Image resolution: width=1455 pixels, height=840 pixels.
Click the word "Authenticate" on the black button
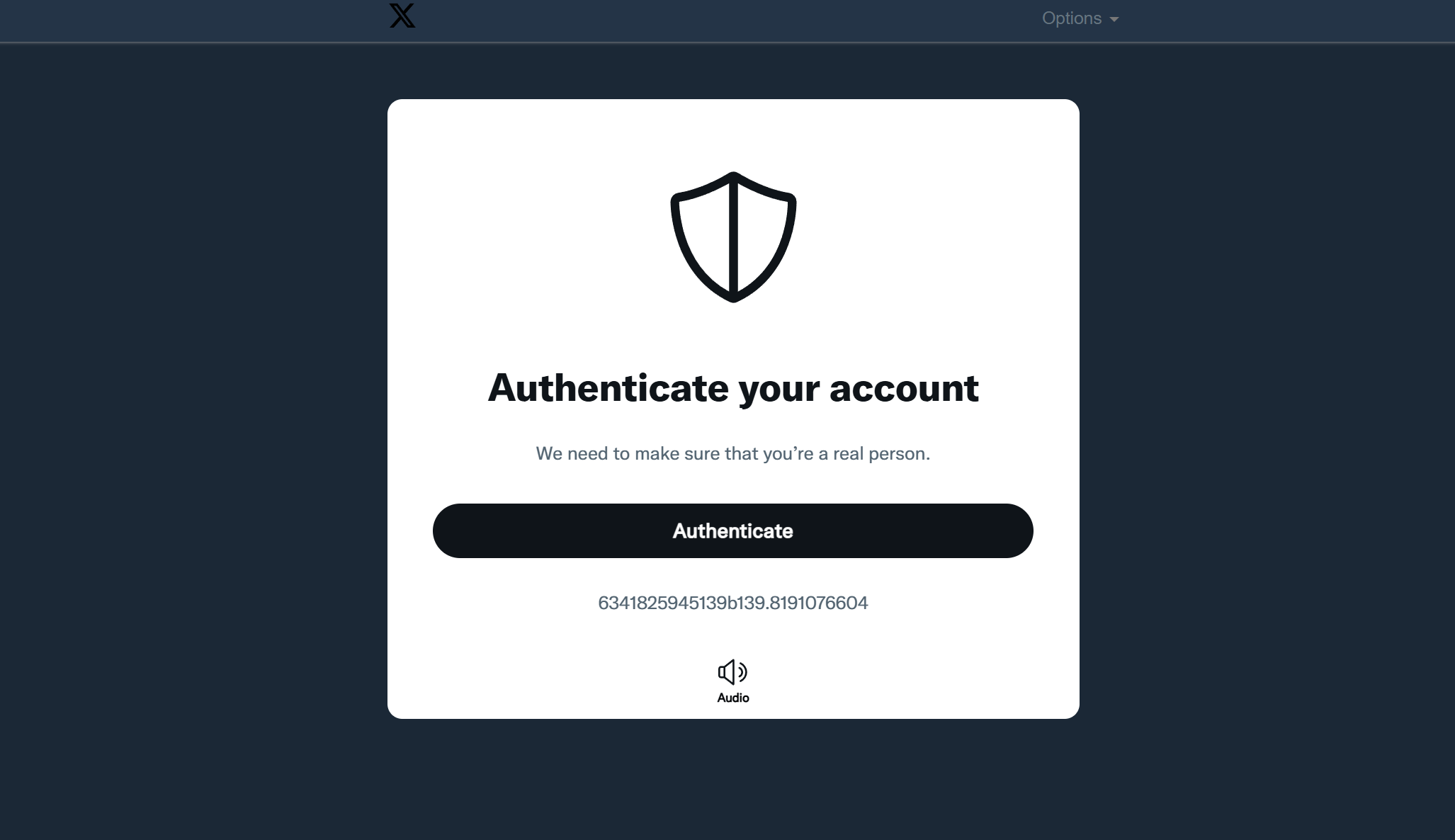(x=733, y=530)
